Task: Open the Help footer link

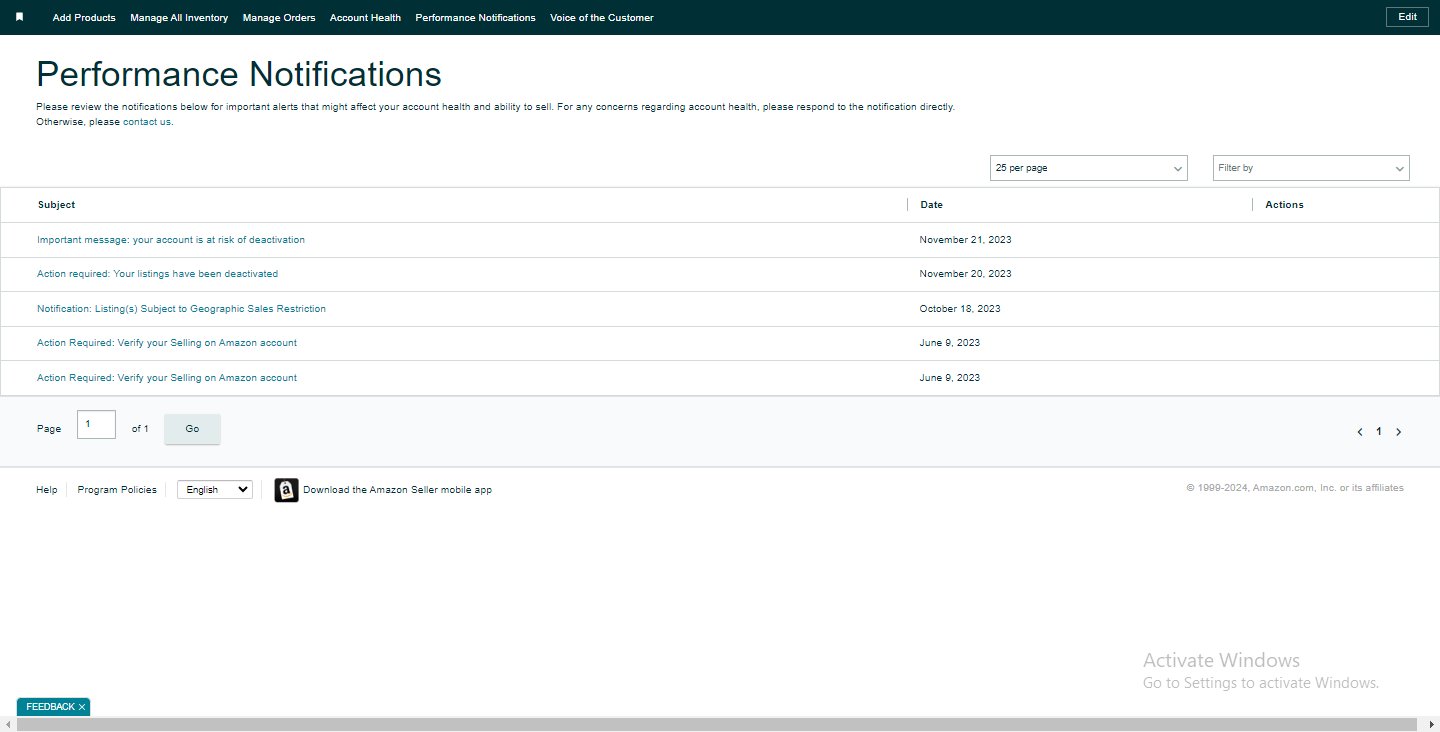Action: pyautogui.click(x=47, y=490)
